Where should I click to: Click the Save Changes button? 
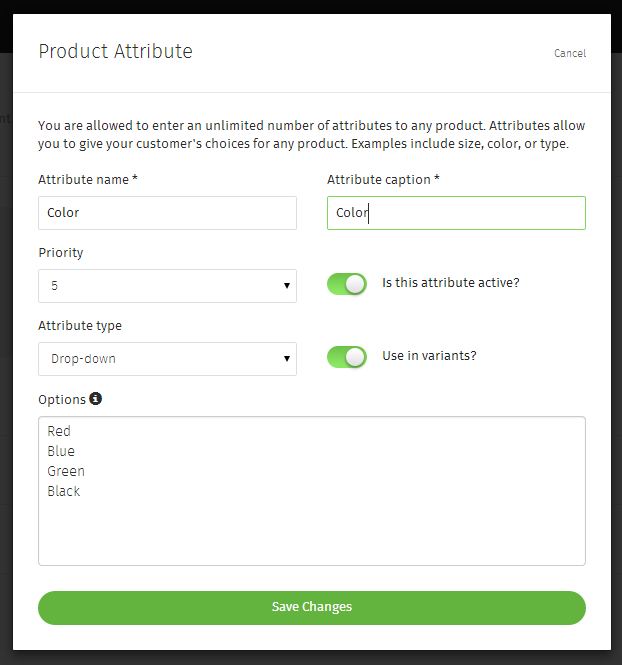[312, 608]
